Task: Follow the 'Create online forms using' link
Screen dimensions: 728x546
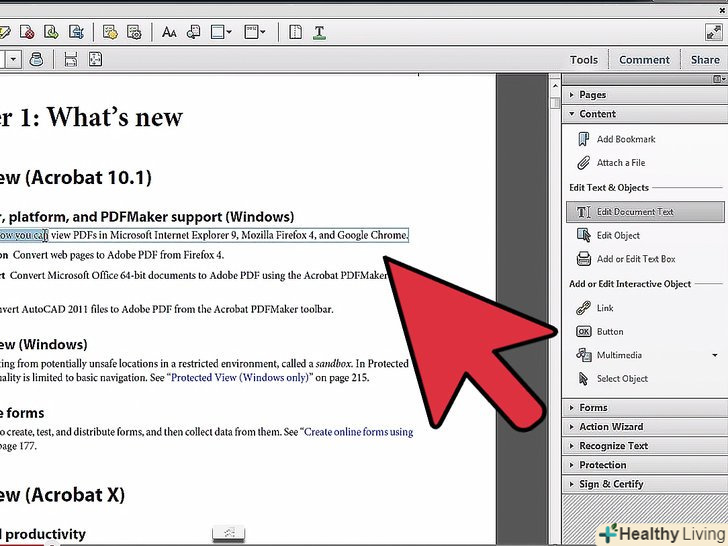Action: (x=358, y=432)
